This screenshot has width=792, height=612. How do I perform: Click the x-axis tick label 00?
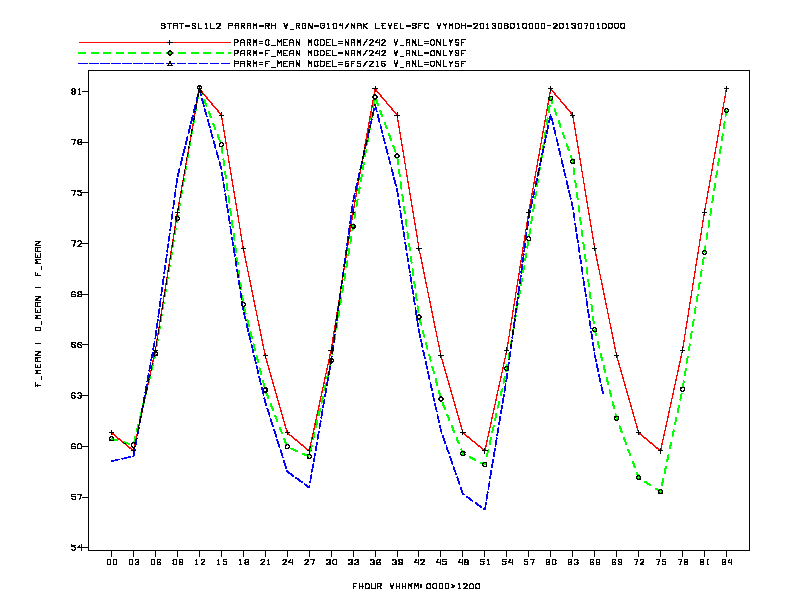pyautogui.click(x=112, y=562)
